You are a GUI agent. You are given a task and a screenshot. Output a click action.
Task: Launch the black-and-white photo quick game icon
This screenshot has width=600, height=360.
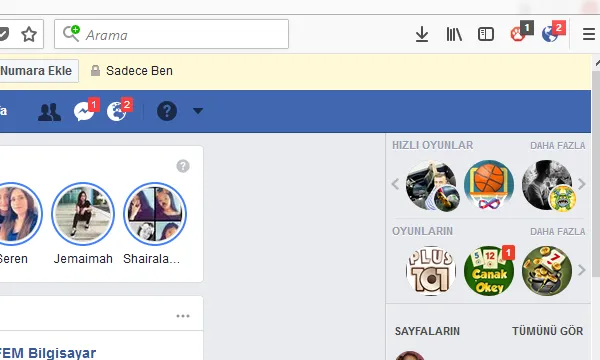tap(548, 185)
